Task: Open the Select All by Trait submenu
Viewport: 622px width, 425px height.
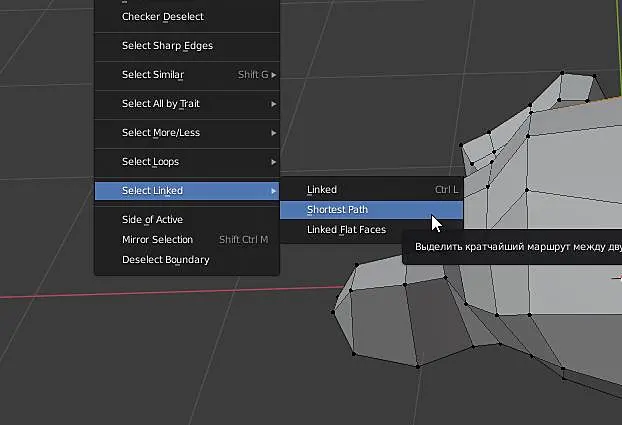Action: click(187, 104)
